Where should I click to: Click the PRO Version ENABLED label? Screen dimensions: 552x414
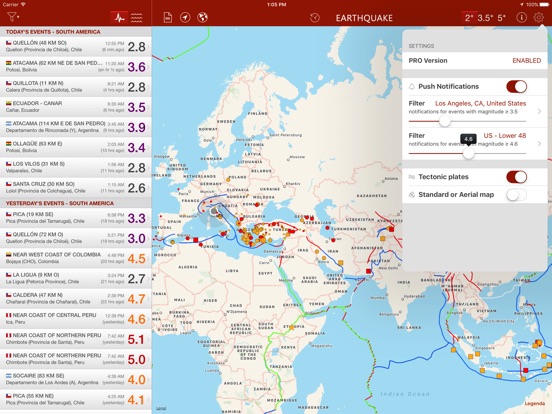(526, 61)
